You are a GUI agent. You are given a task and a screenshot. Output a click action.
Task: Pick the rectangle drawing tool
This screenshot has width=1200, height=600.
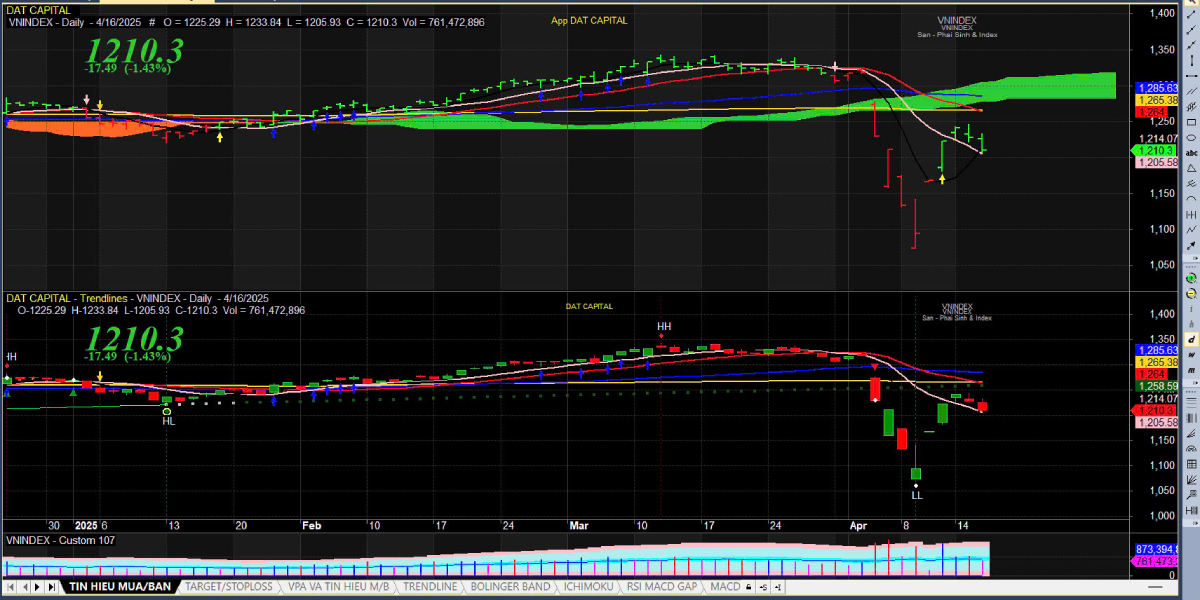click(x=1191, y=122)
